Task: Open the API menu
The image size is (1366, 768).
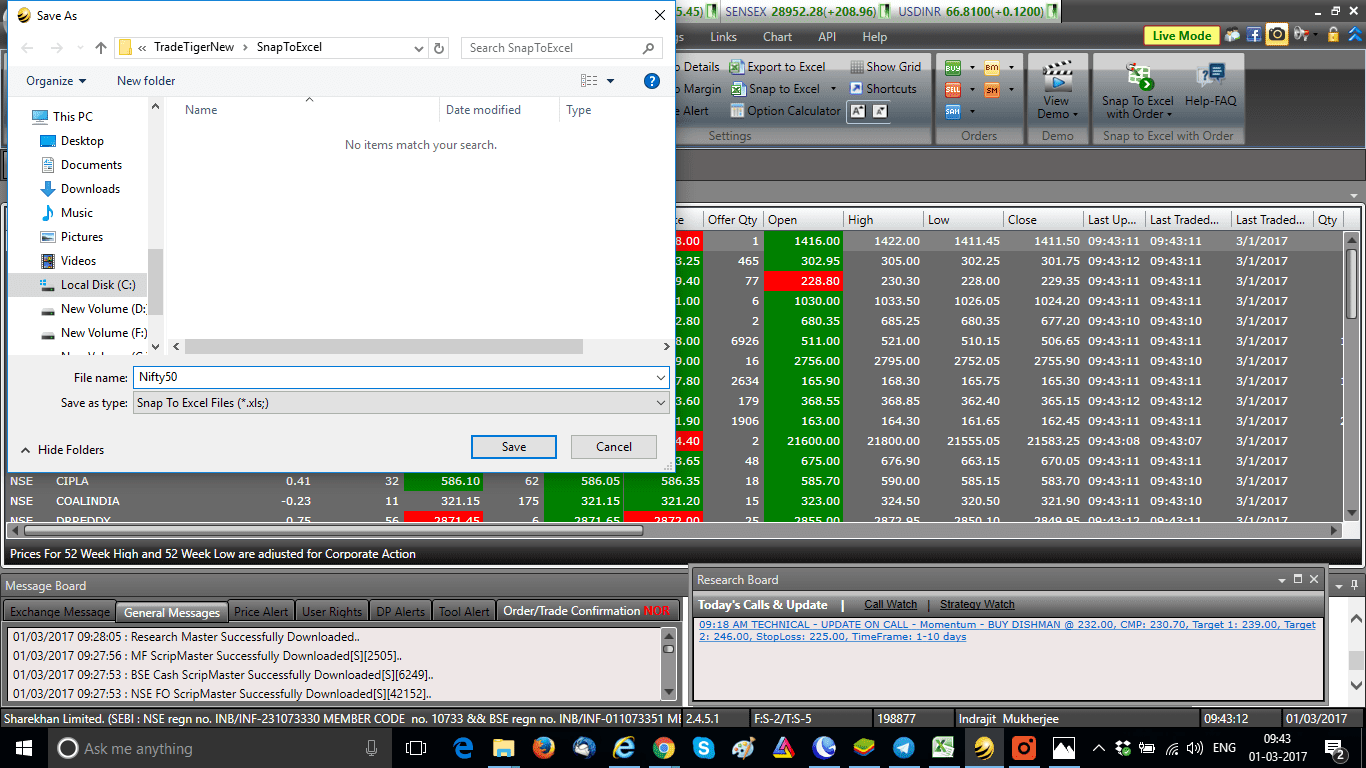Action: point(827,37)
